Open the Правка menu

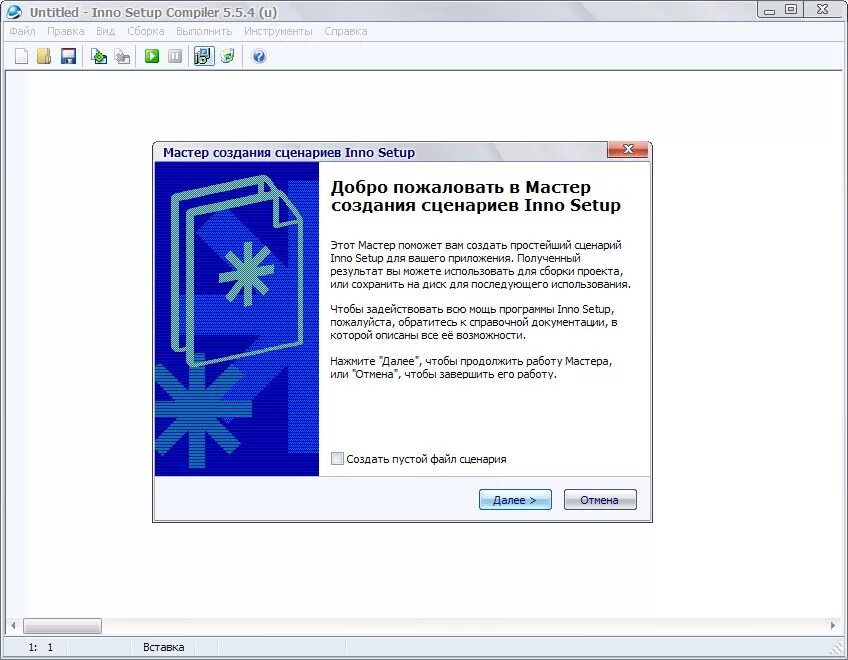tap(65, 31)
